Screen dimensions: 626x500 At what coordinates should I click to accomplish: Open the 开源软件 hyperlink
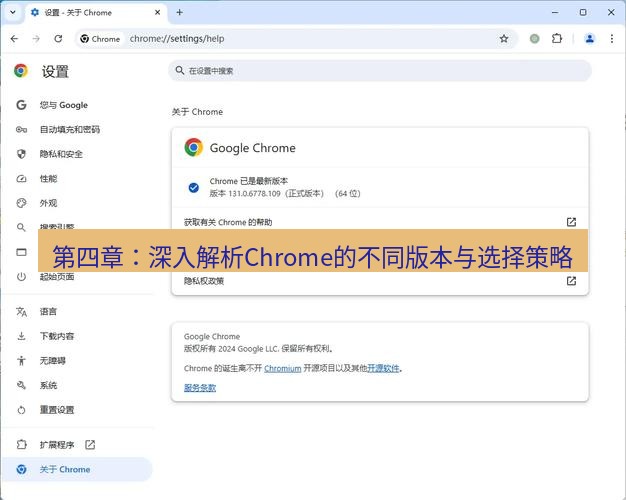[383, 368]
